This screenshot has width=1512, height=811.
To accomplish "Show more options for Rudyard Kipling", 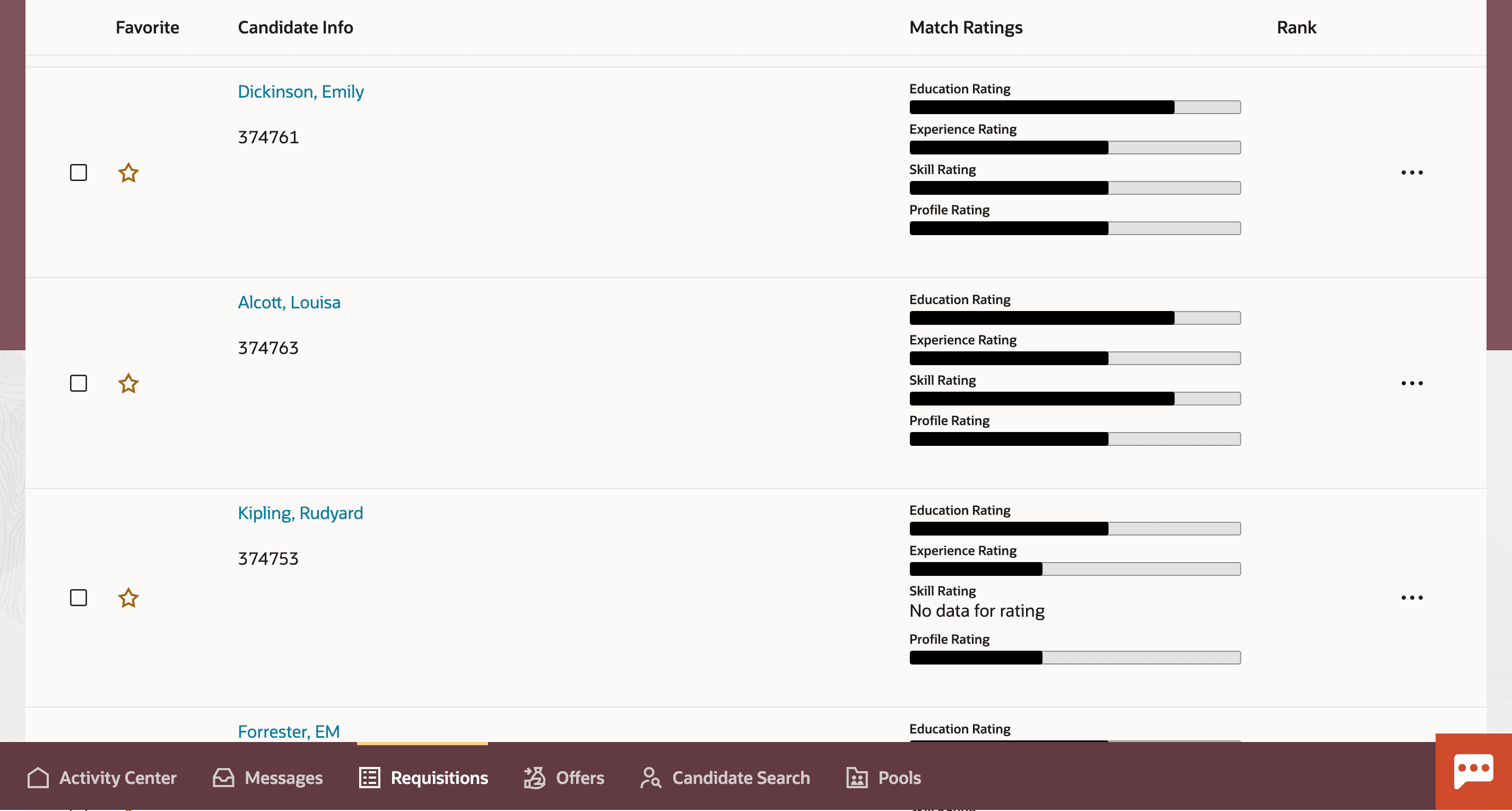I will pos(1412,598).
